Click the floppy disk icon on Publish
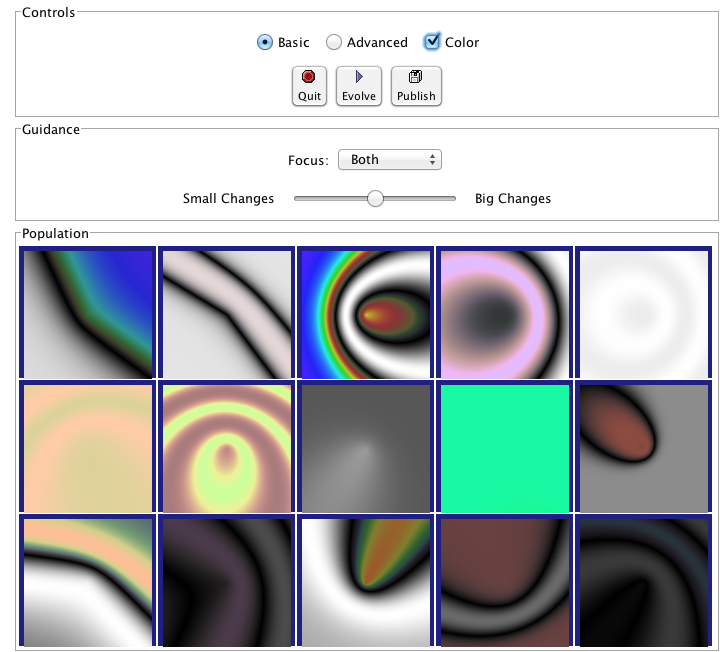720x652 pixels. pyautogui.click(x=416, y=76)
